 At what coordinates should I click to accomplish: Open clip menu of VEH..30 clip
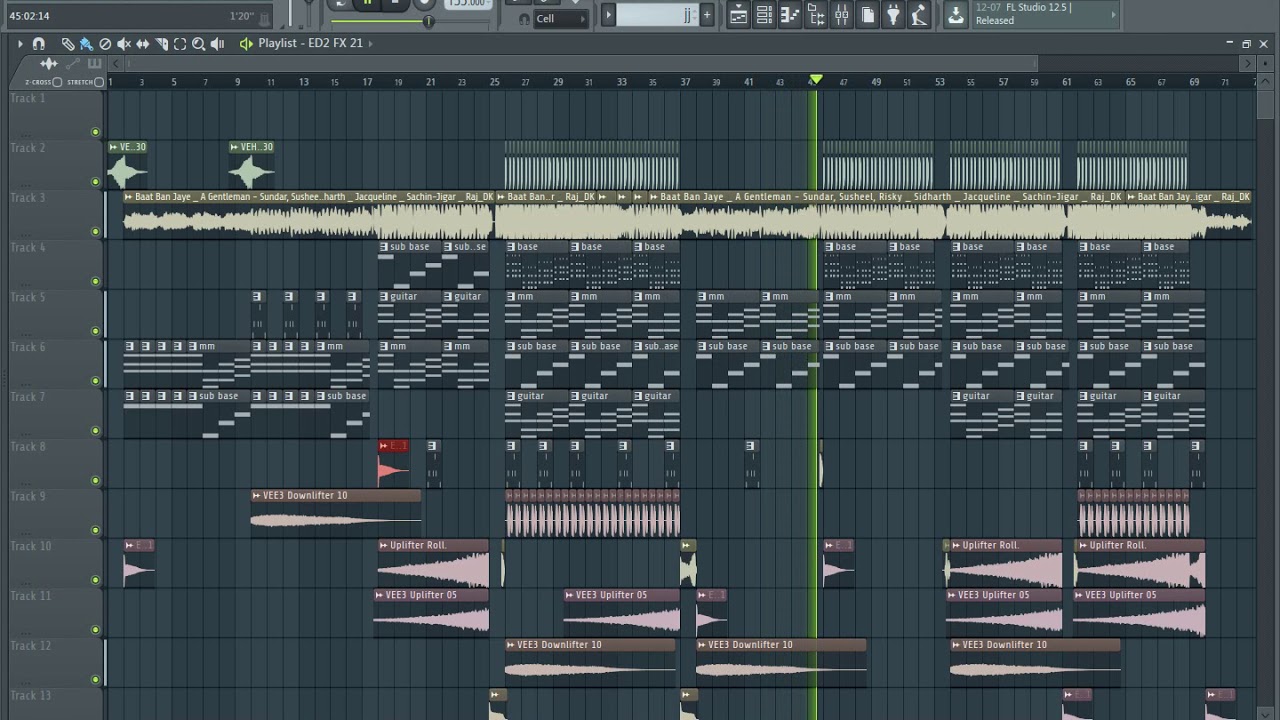coord(235,147)
